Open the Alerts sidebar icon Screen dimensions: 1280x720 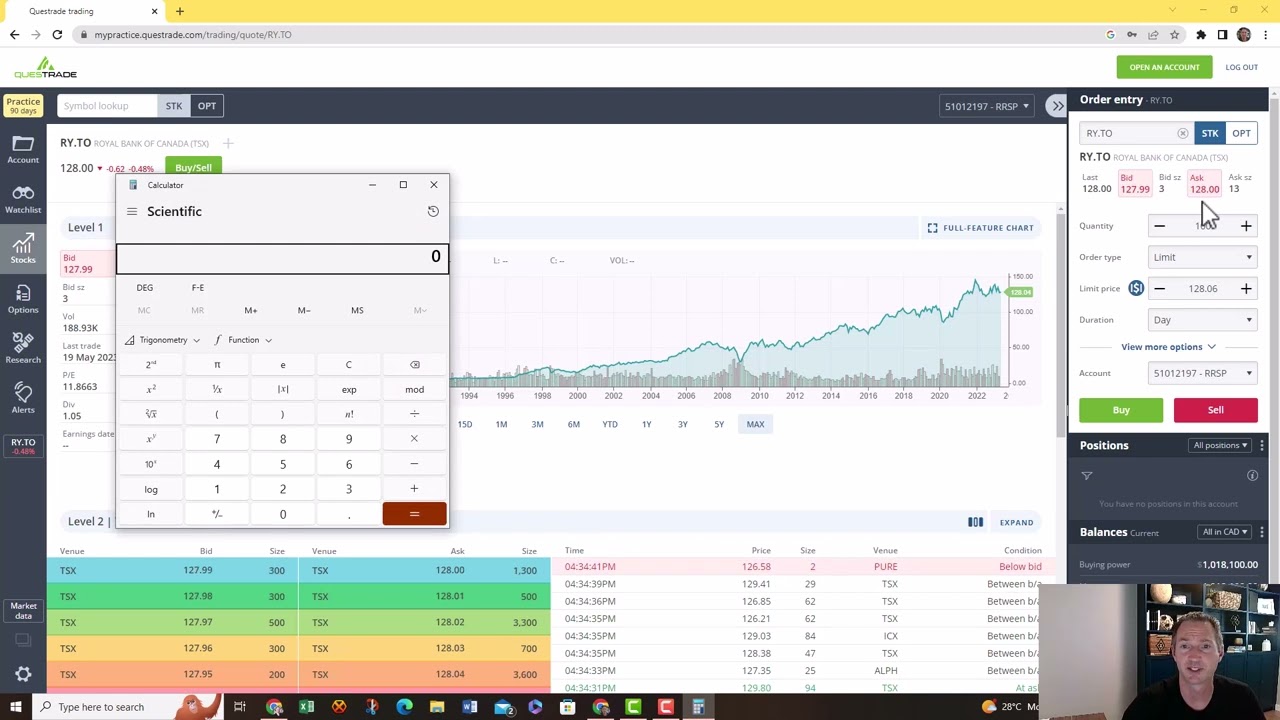click(x=23, y=398)
